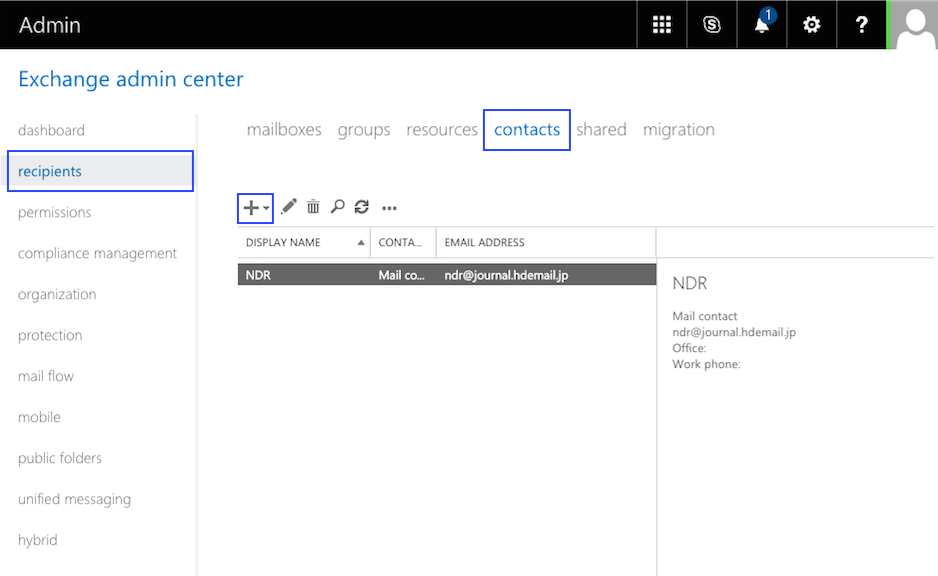Switch to the migration tab

click(x=679, y=130)
